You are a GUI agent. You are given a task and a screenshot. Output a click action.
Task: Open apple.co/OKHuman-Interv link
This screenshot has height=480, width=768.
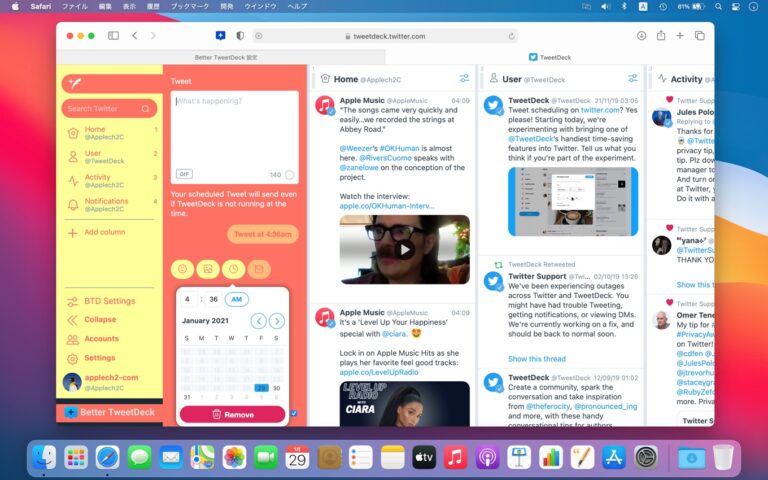click(x=387, y=206)
